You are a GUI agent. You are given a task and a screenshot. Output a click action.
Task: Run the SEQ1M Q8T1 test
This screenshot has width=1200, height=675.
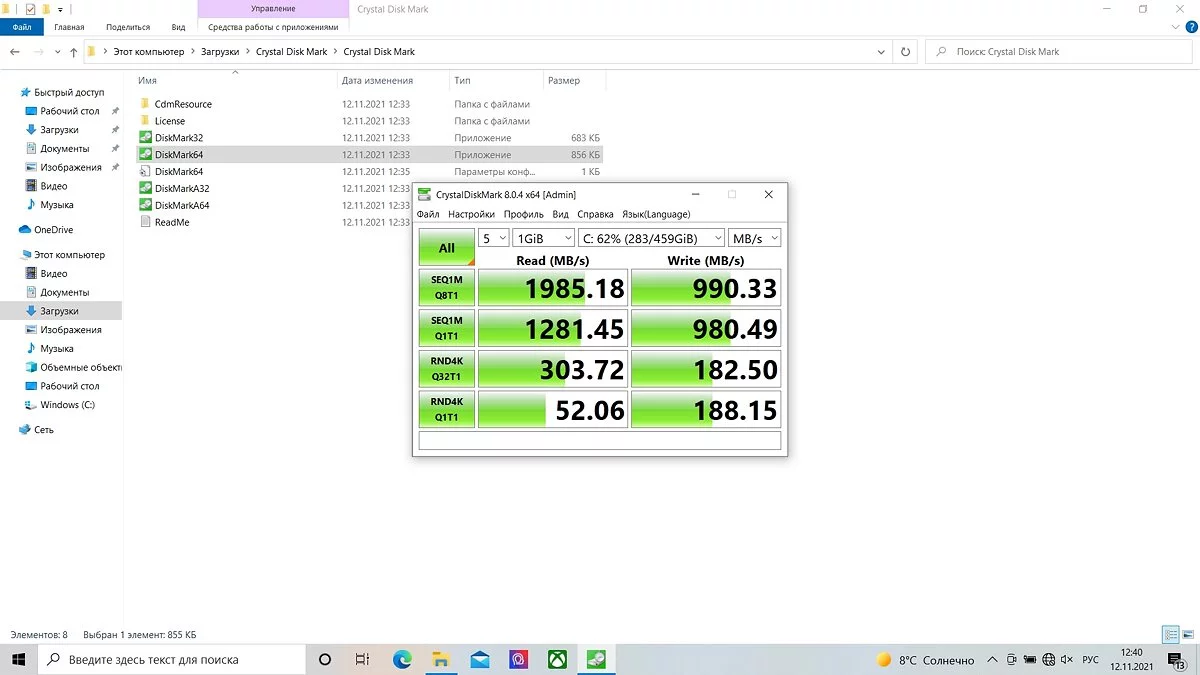click(446, 288)
